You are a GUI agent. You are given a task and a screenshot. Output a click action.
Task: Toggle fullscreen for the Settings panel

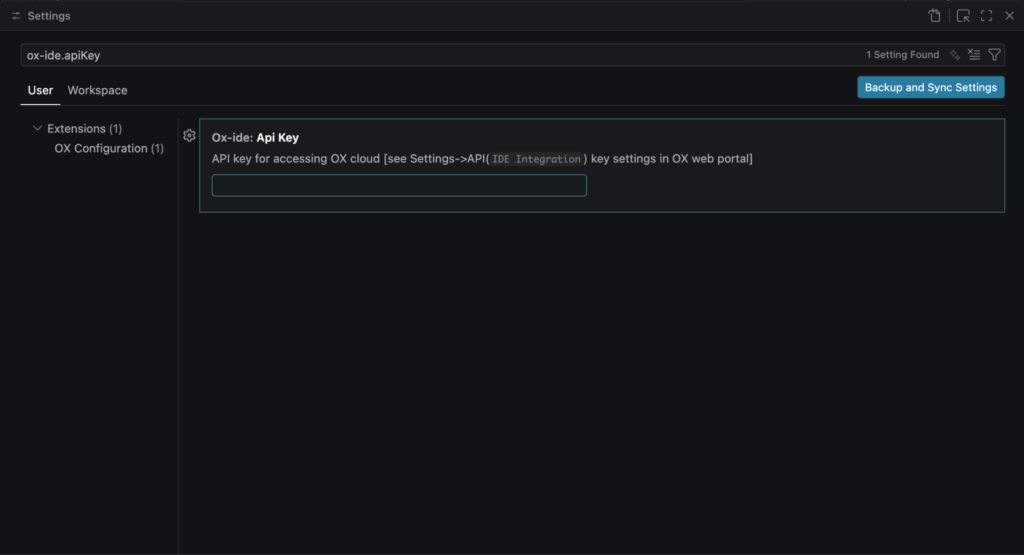pos(986,16)
